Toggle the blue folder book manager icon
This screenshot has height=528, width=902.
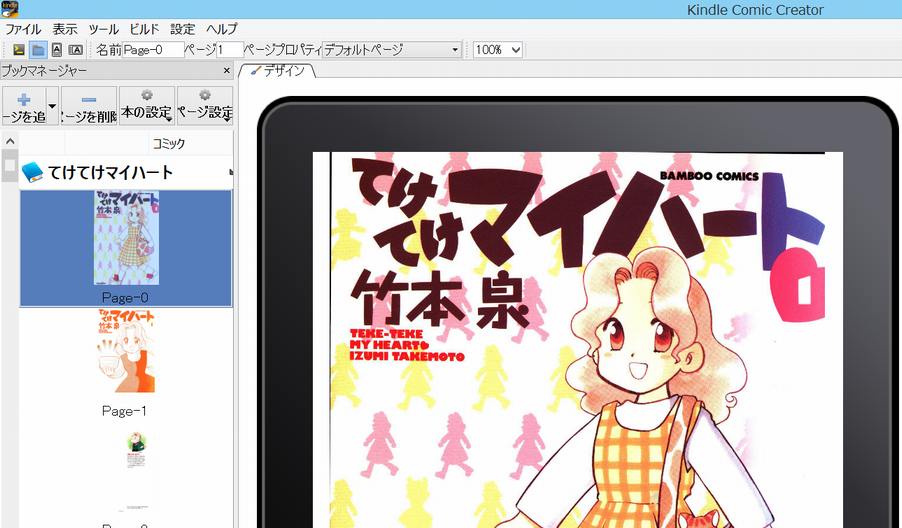click(x=38, y=50)
